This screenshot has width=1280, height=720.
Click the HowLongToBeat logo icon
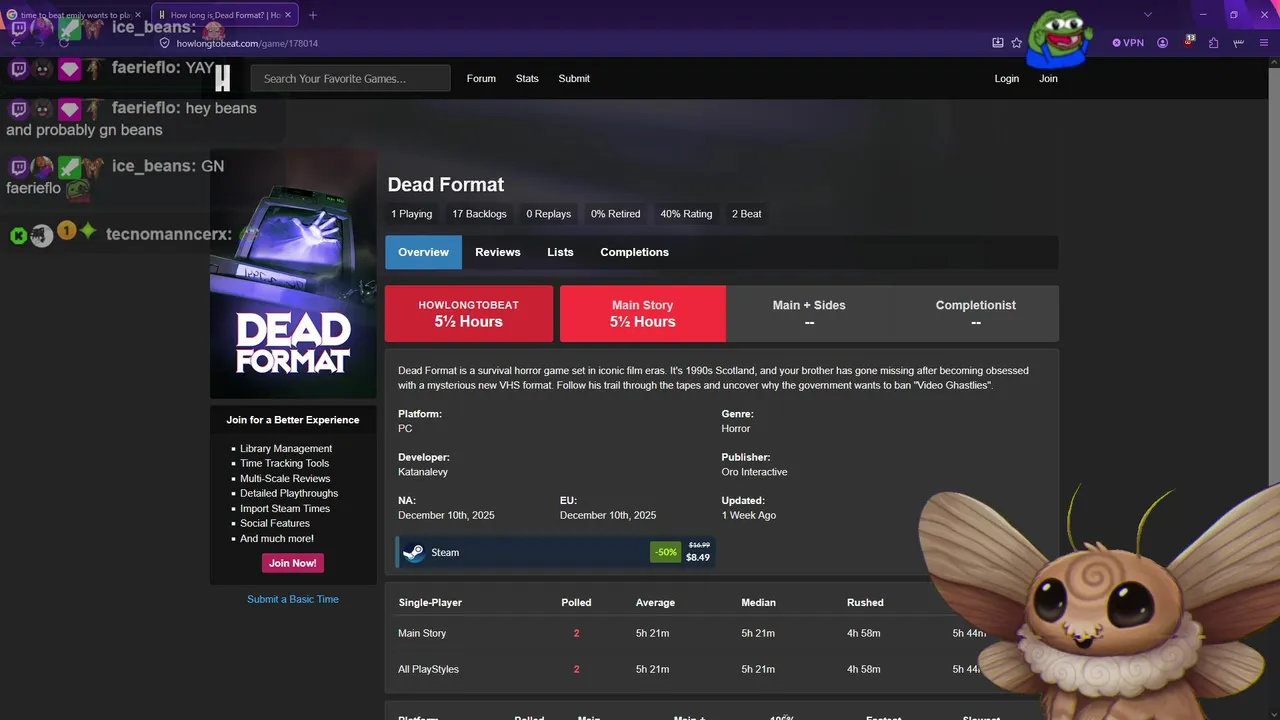click(x=223, y=78)
